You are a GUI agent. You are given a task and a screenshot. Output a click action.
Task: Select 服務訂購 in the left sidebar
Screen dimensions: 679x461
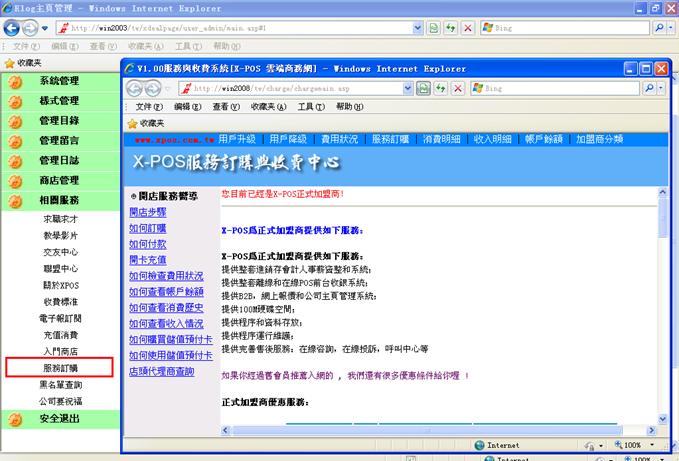(60, 368)
